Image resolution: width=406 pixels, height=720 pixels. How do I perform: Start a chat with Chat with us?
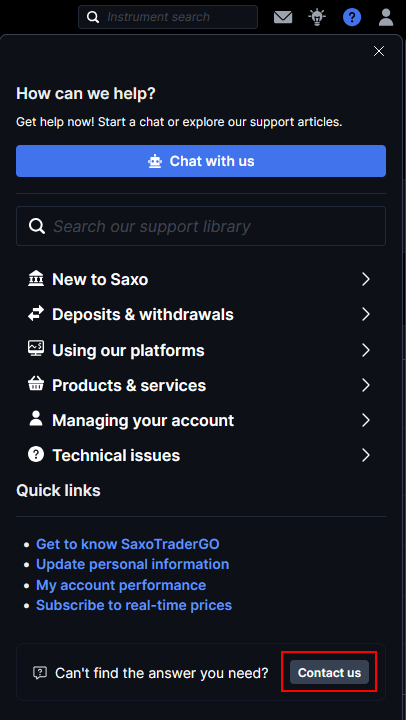(x=201, y=161)
